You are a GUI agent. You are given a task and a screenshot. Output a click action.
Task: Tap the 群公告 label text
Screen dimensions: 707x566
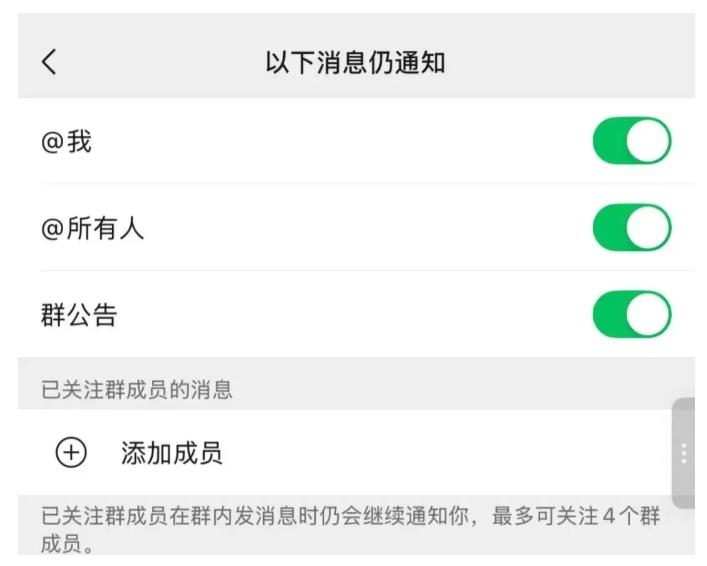click(x=79, y=316)
